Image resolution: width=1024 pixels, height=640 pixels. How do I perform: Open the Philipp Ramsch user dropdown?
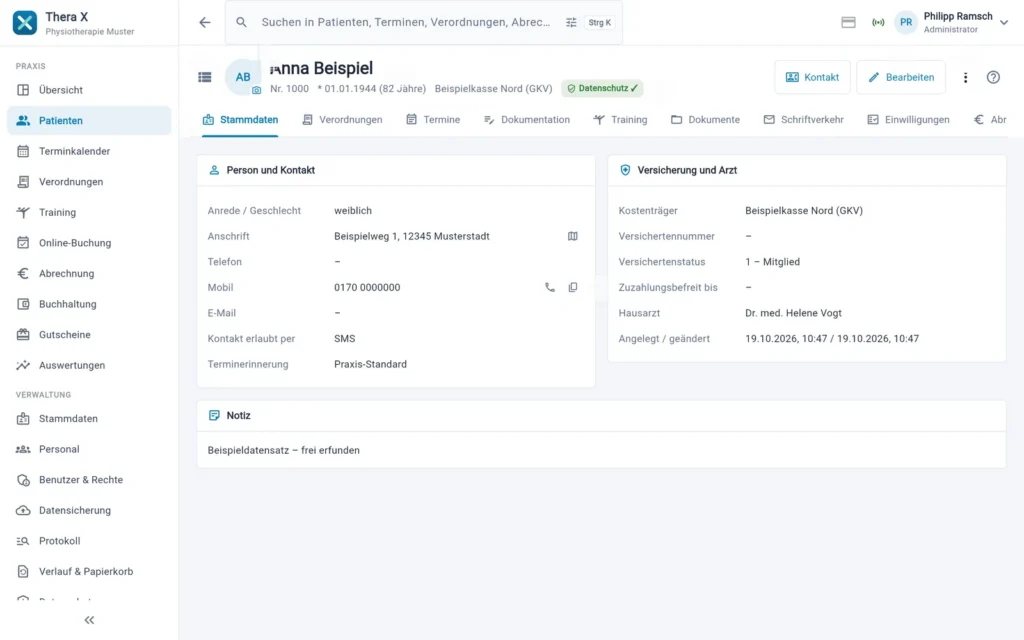click(952, 22)
